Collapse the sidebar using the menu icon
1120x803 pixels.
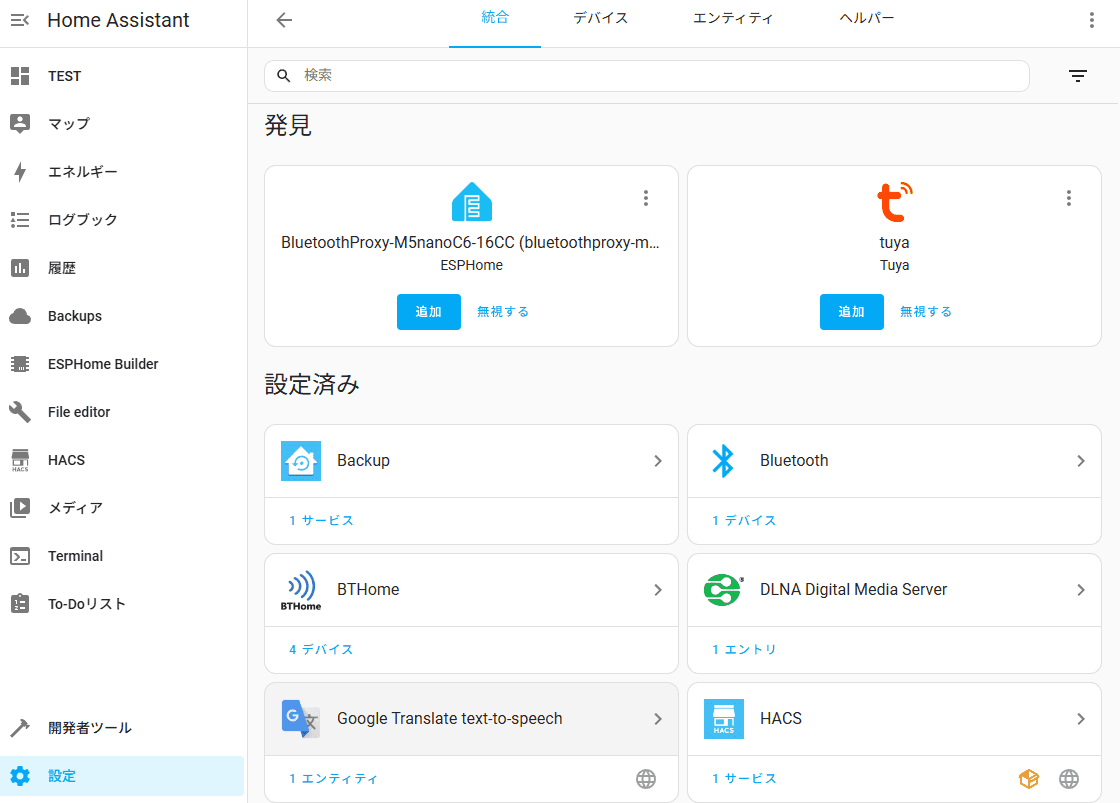[x=20, y=20]
